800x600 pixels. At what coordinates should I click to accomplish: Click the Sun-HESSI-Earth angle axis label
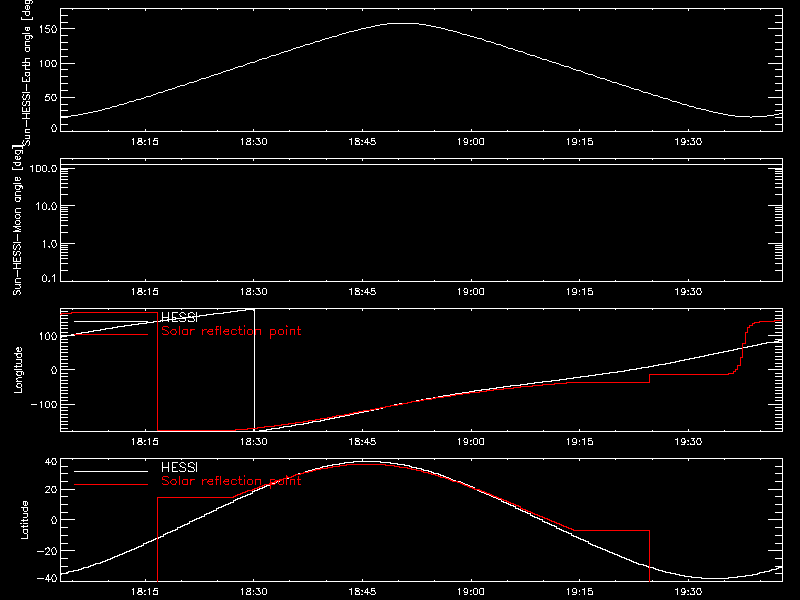pyautogui.click(x=27, y=72)
